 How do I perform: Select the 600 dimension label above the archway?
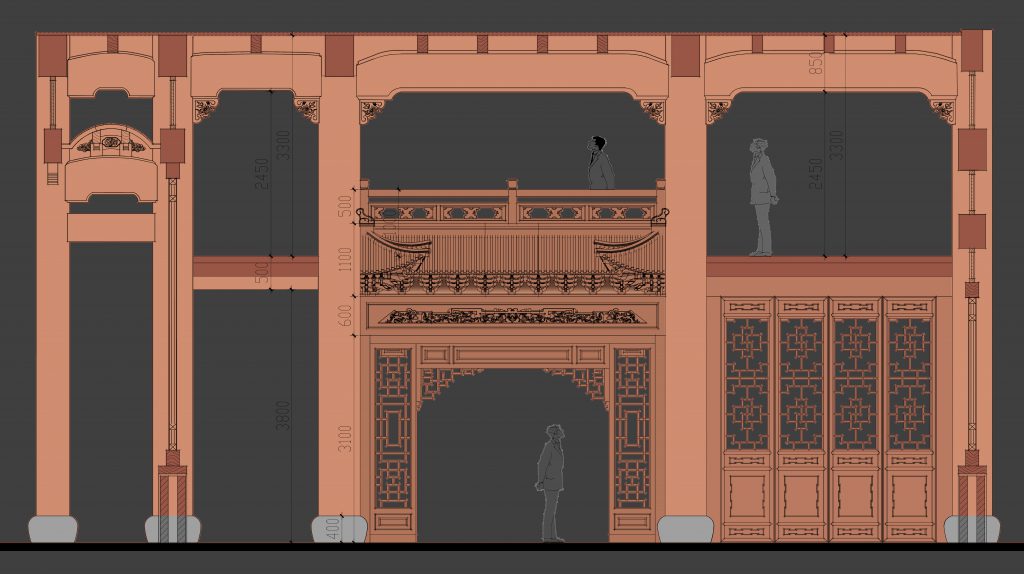click(345, 313)
